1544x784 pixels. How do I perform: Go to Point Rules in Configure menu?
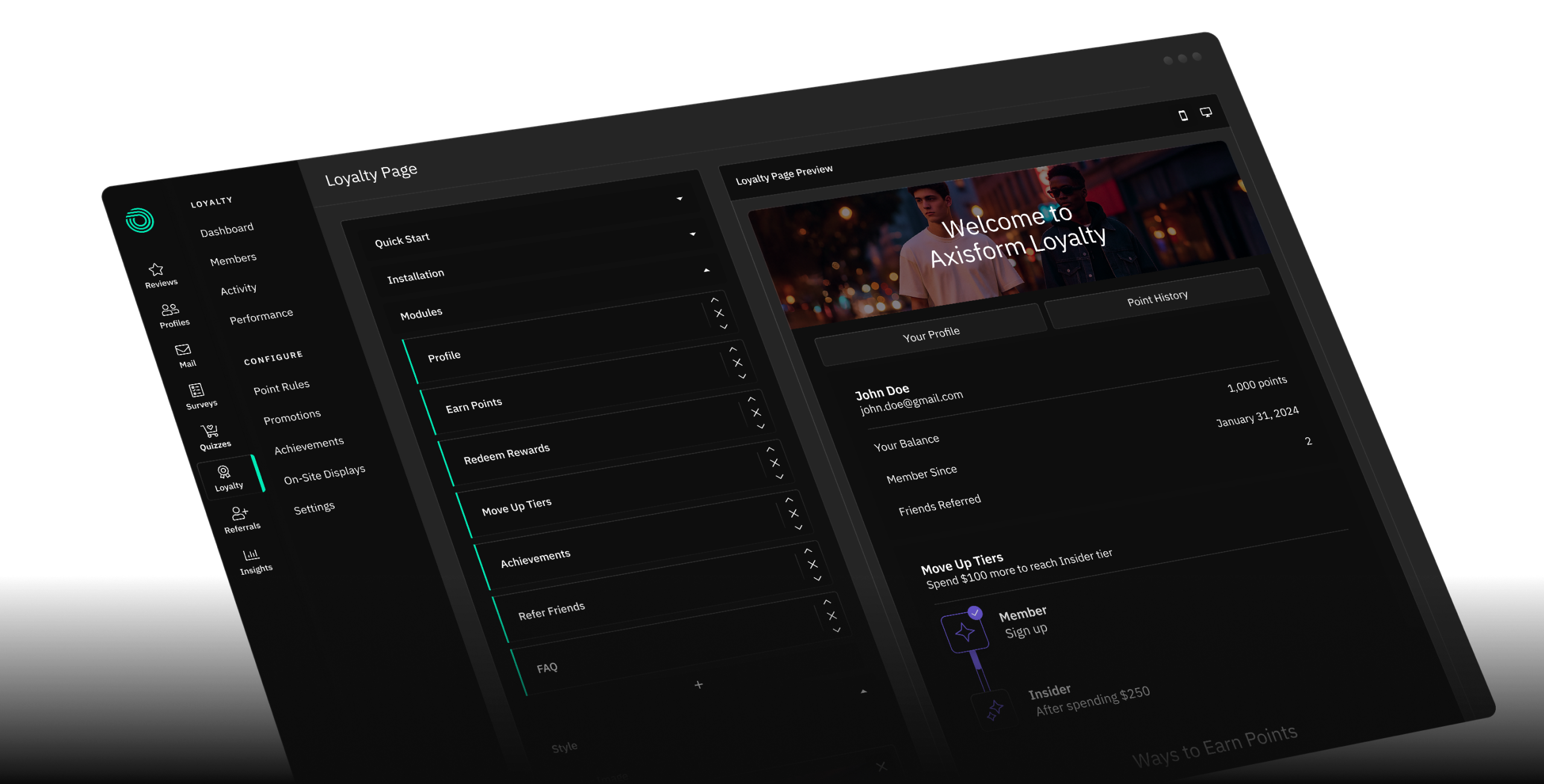coord(282,387)
